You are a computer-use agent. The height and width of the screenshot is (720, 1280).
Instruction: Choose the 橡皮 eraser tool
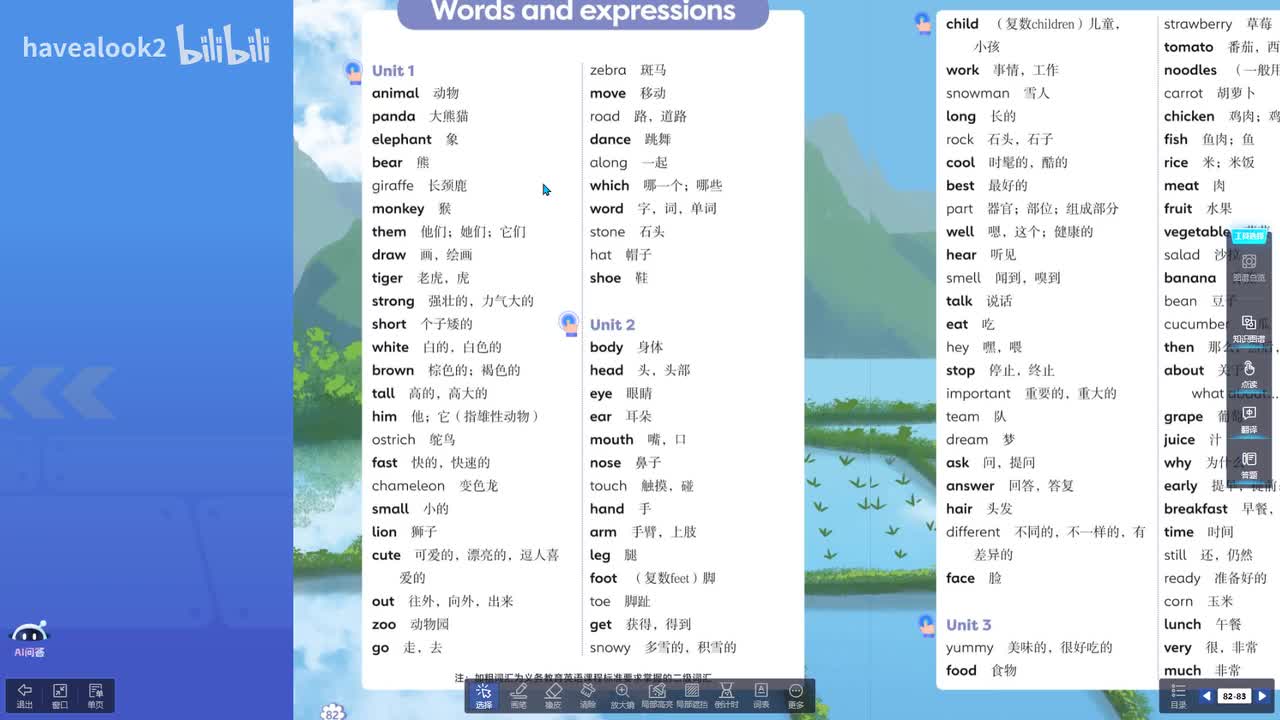coord(553,696)
